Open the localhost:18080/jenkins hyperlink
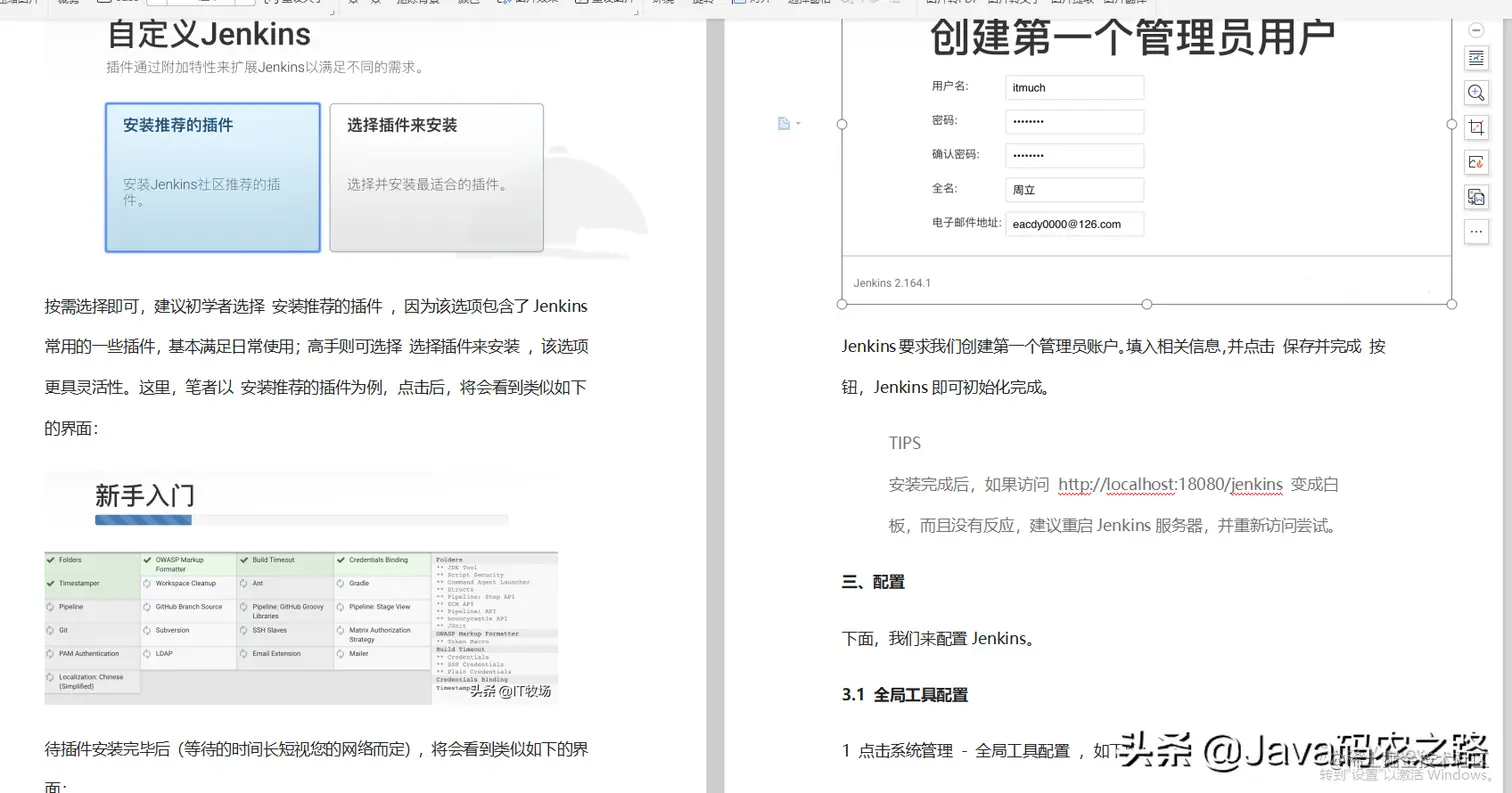The height and width of the screenshot is (793, 1512). [x=1168, y=483]
